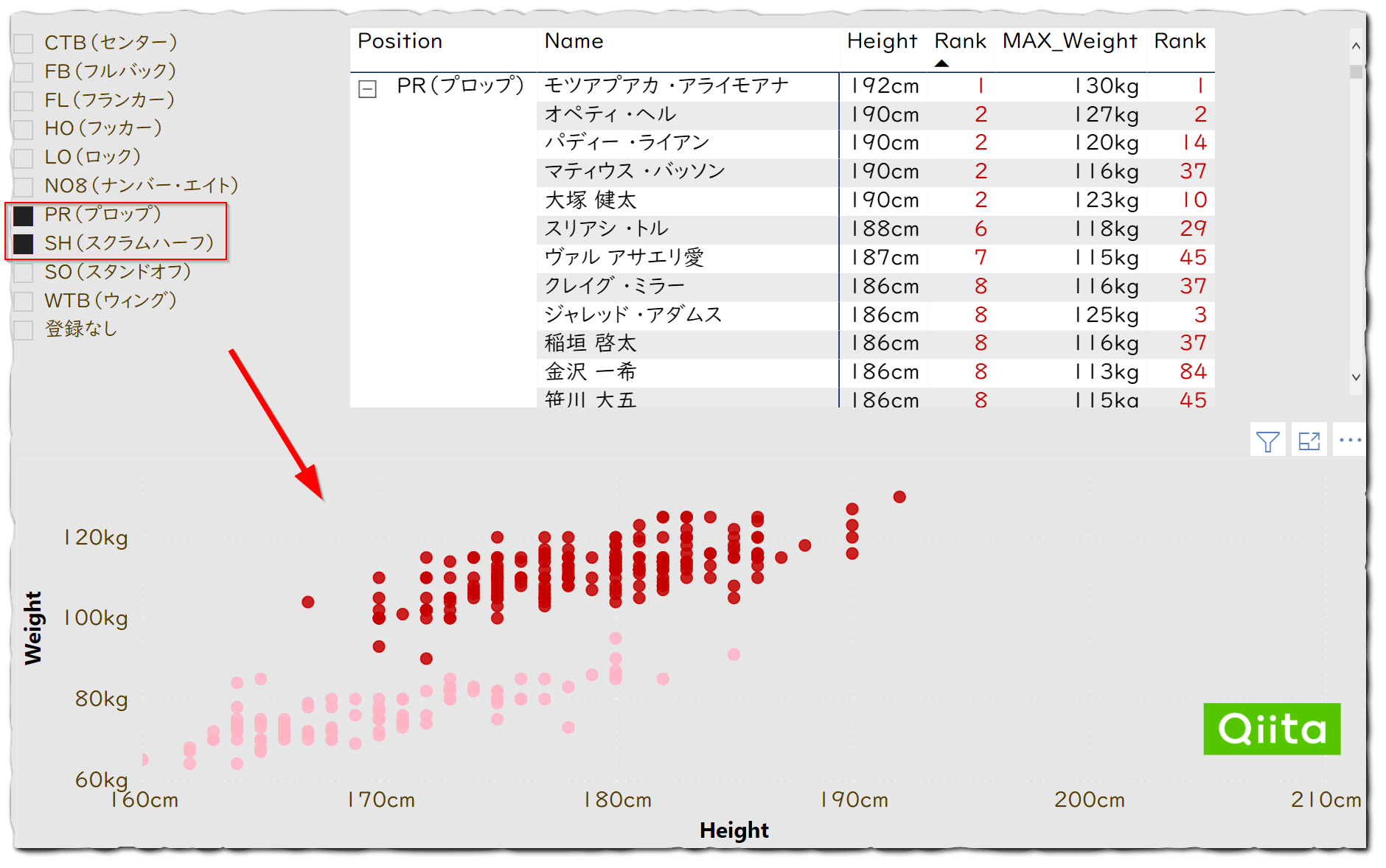The image size is (1386, 868).
Task: Sort by the Rank header next to Height
Action: click(960, 42)
